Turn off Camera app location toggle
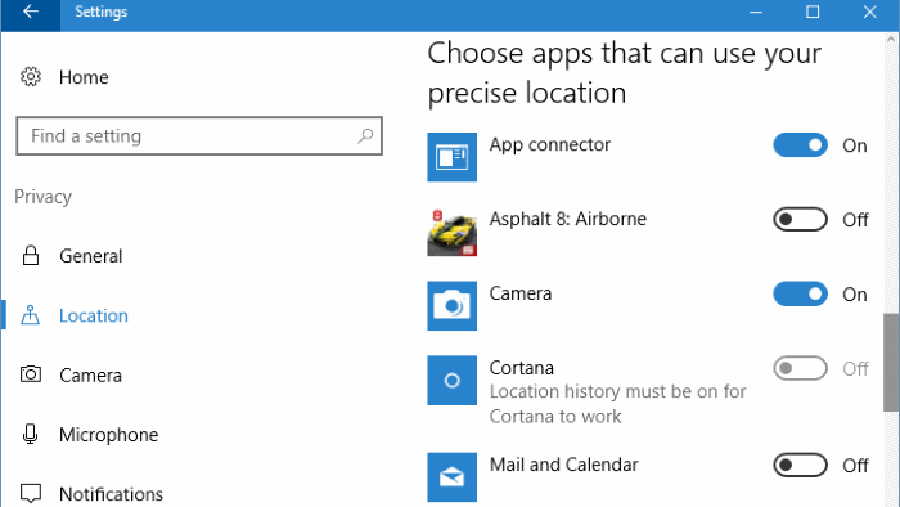 click(x=800, y=294)
